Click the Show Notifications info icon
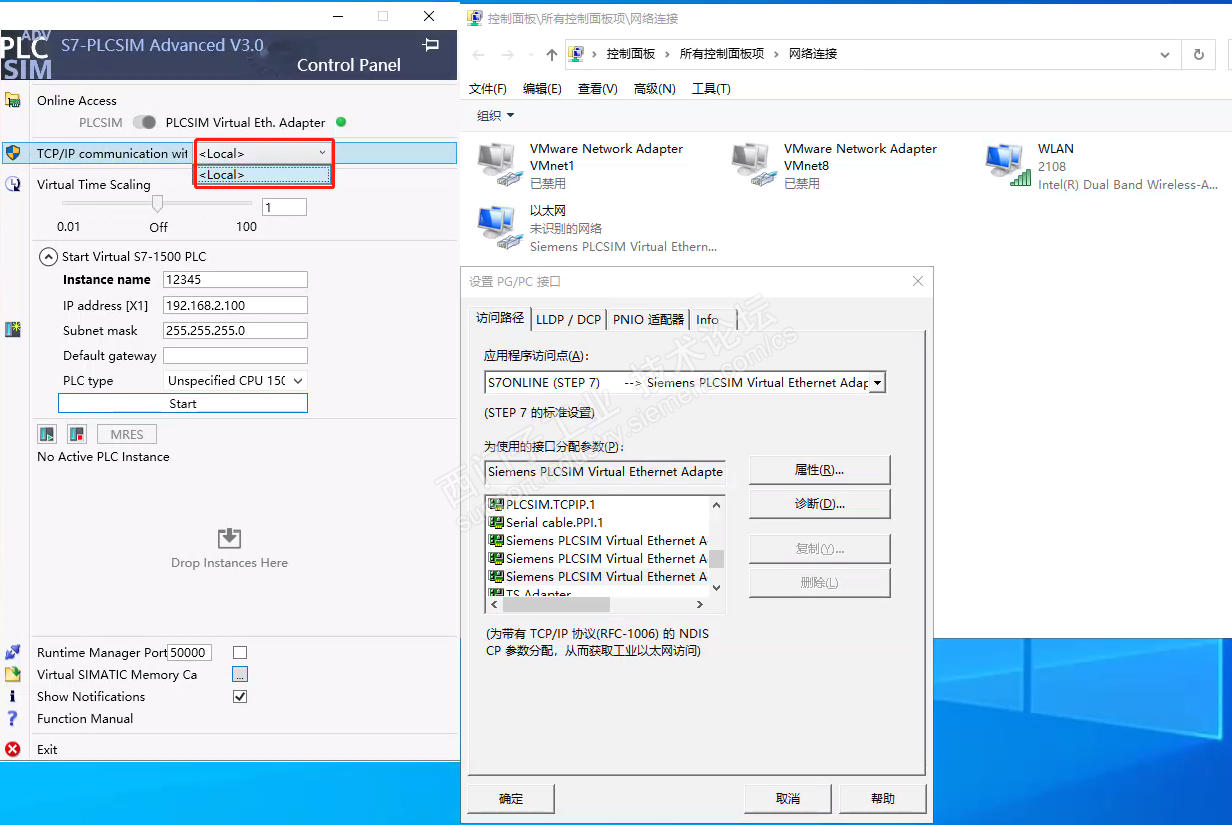This screenshot has height=825, width=1232. [12, 696]
